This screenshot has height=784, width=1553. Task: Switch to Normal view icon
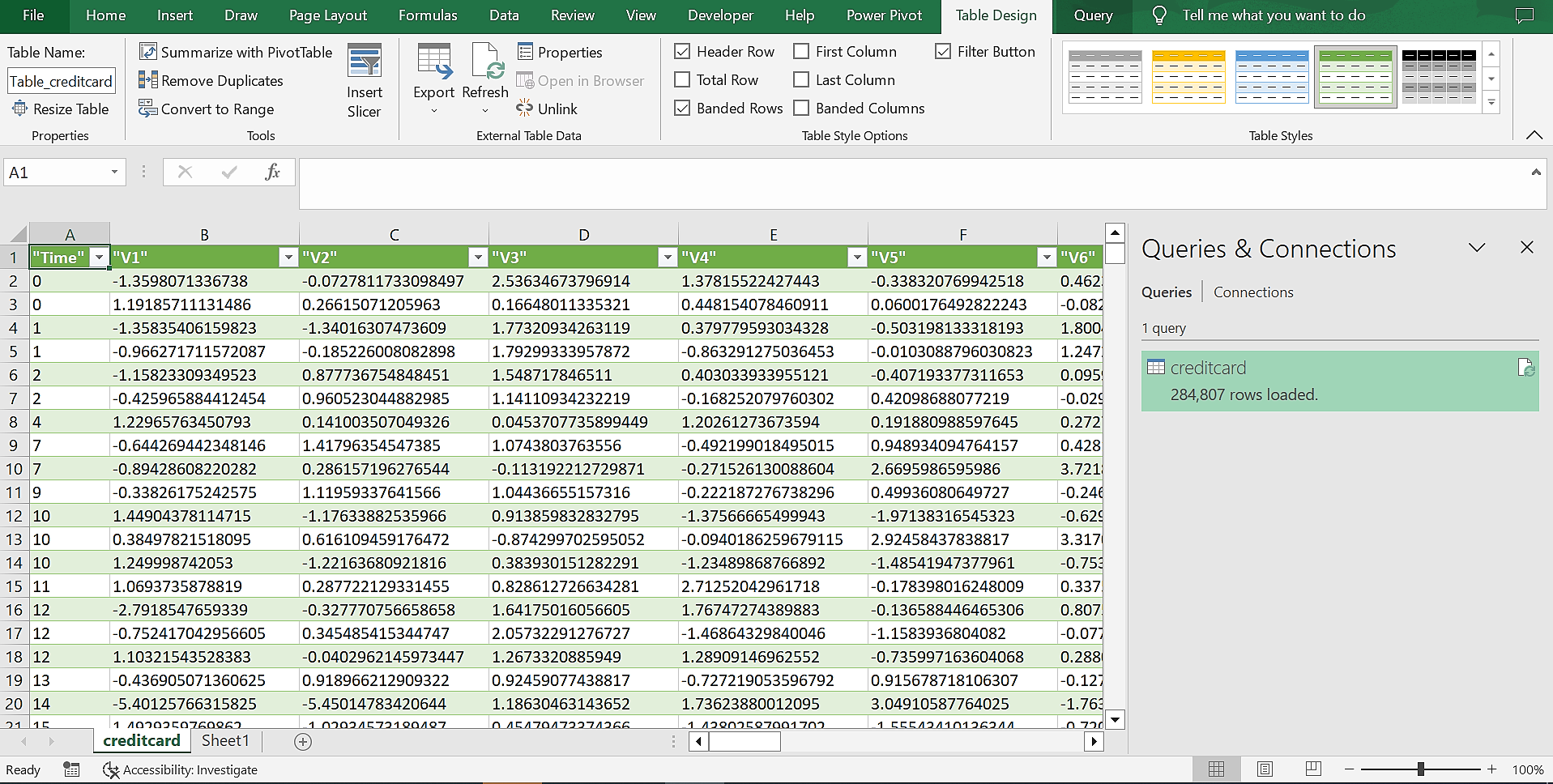tap(1216, 769)
